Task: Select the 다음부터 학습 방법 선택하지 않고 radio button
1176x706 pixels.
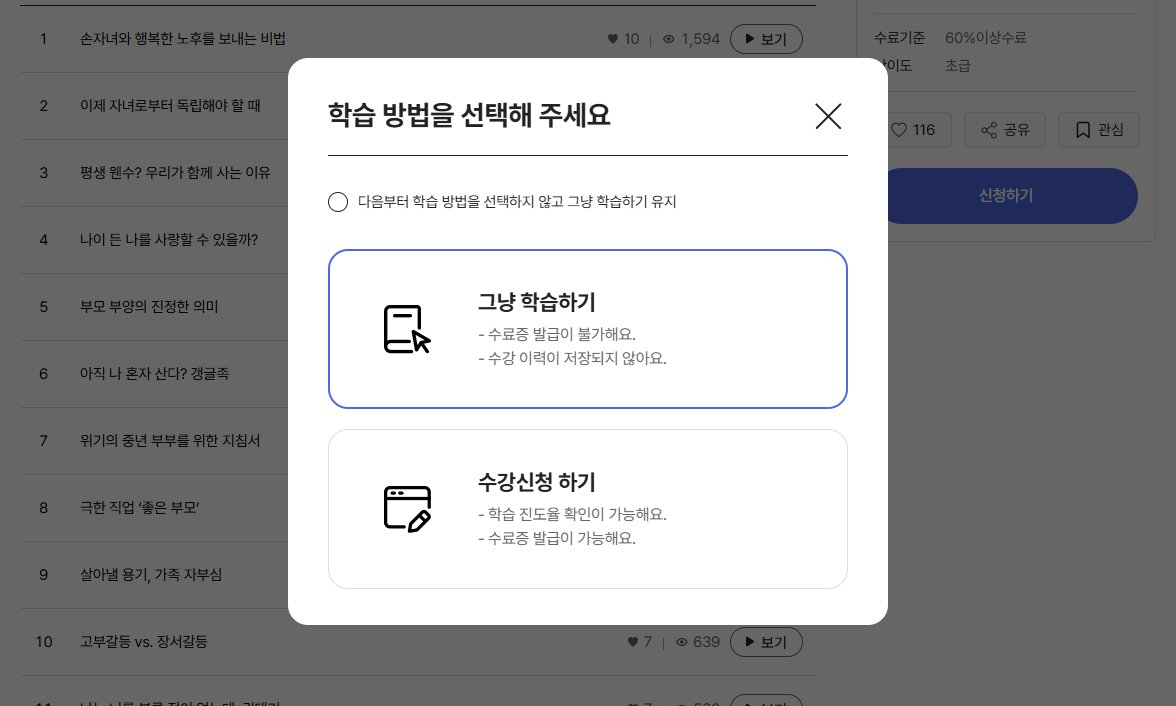Action: (x=338, y=202)
